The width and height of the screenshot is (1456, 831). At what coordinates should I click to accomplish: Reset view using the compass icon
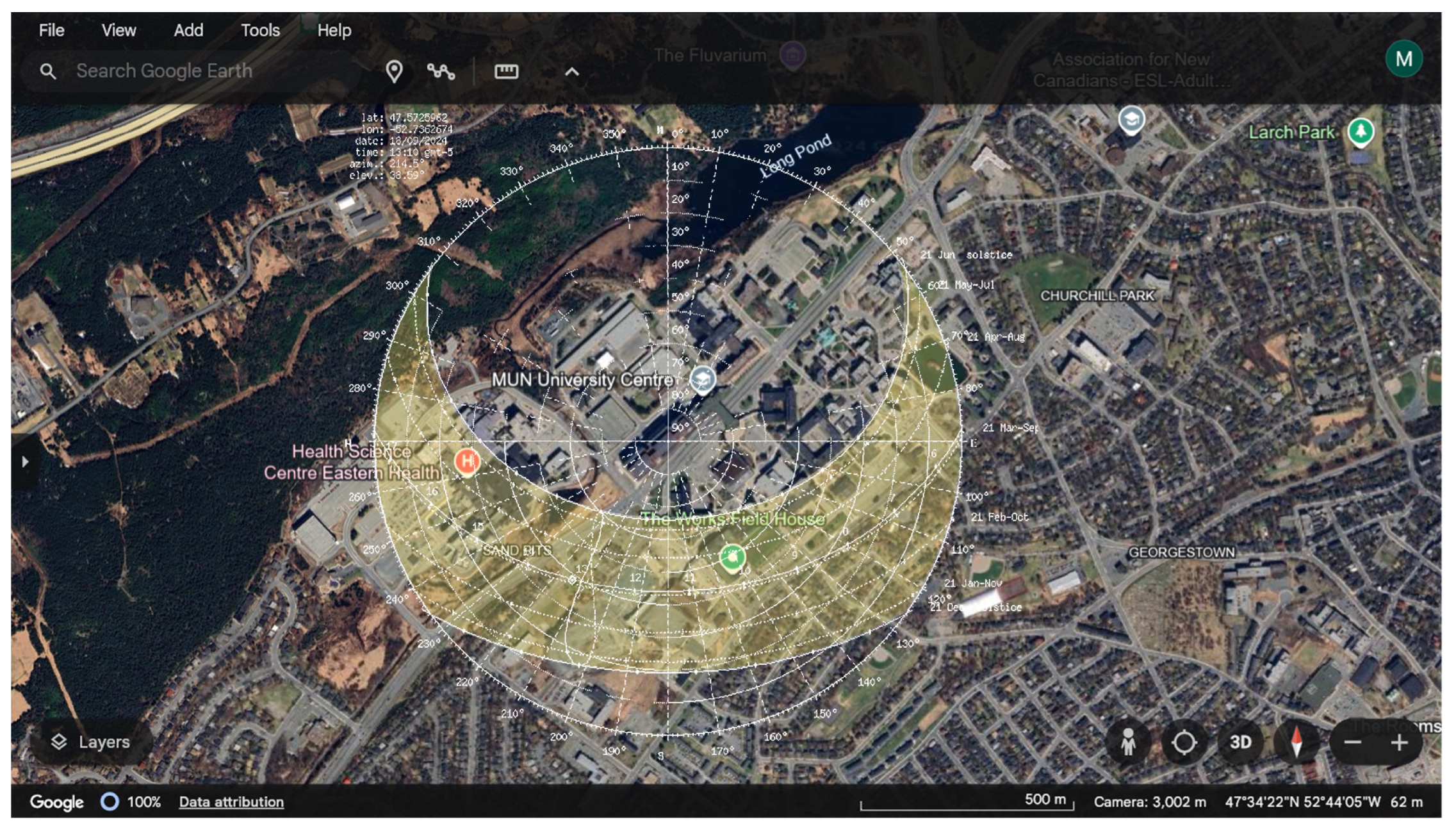tap(1296, 743)
